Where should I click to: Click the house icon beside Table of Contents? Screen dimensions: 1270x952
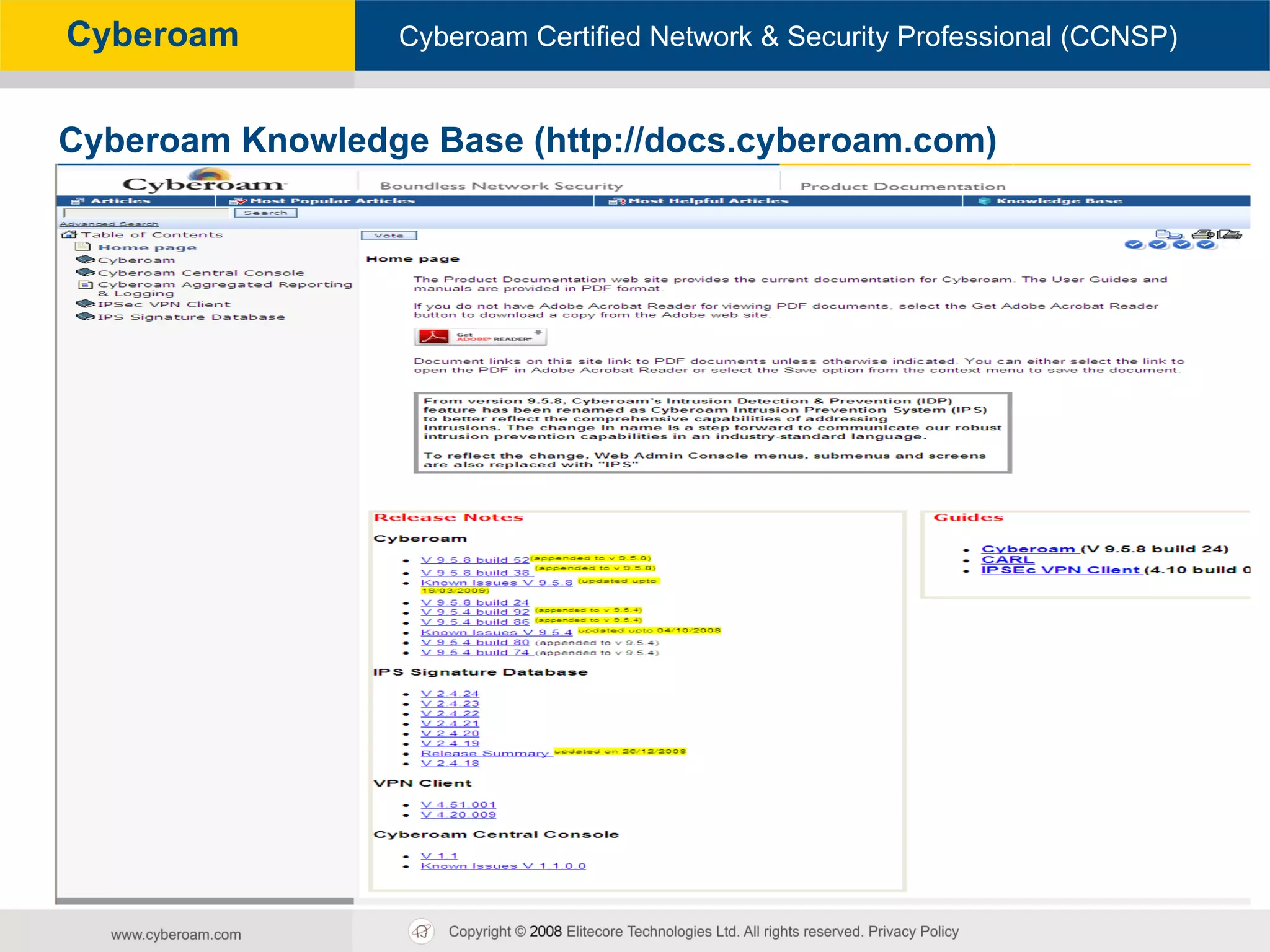[x=69, y=234]
